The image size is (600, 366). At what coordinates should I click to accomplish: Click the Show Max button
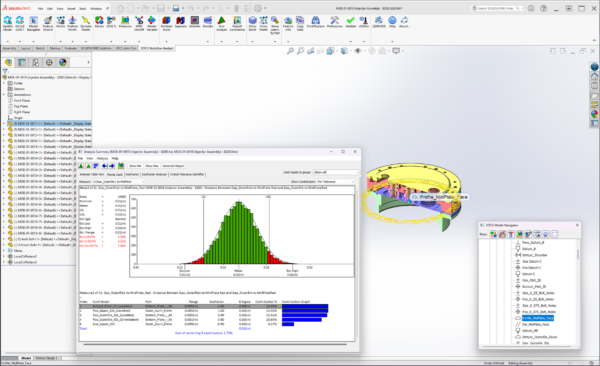(152, 166)
